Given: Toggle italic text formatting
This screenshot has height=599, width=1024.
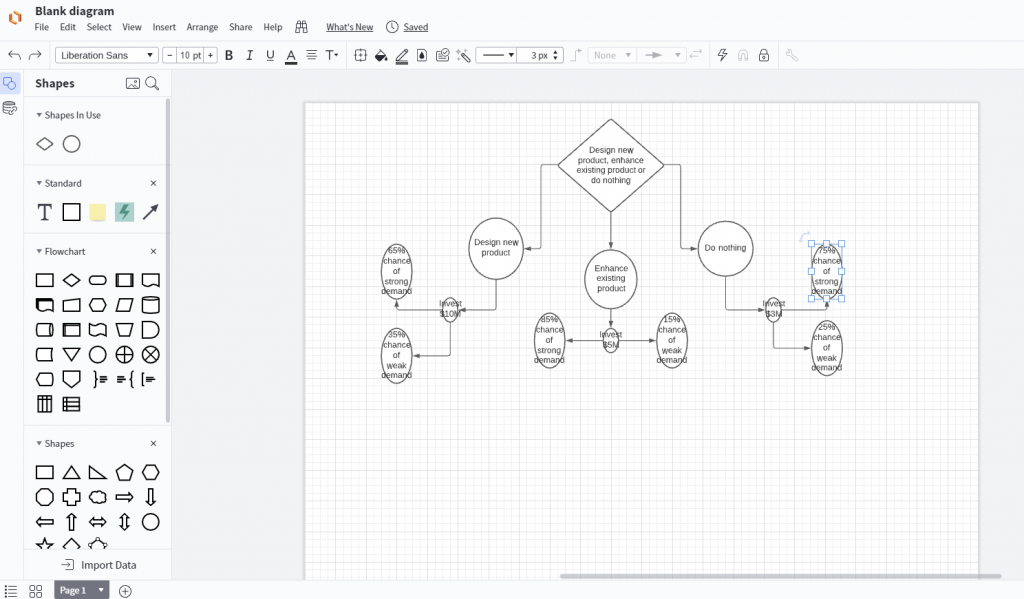Looking at the screenshot, I should 250,55.
